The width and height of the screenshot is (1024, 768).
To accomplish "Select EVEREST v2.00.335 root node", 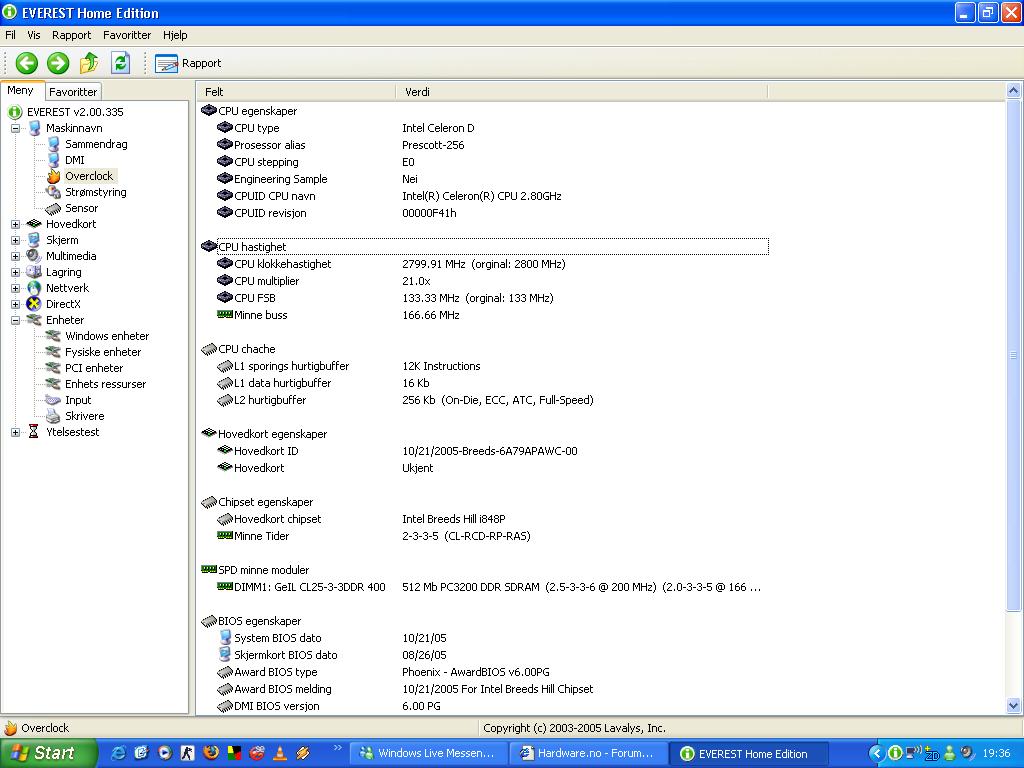I will [x=75, y=112].
